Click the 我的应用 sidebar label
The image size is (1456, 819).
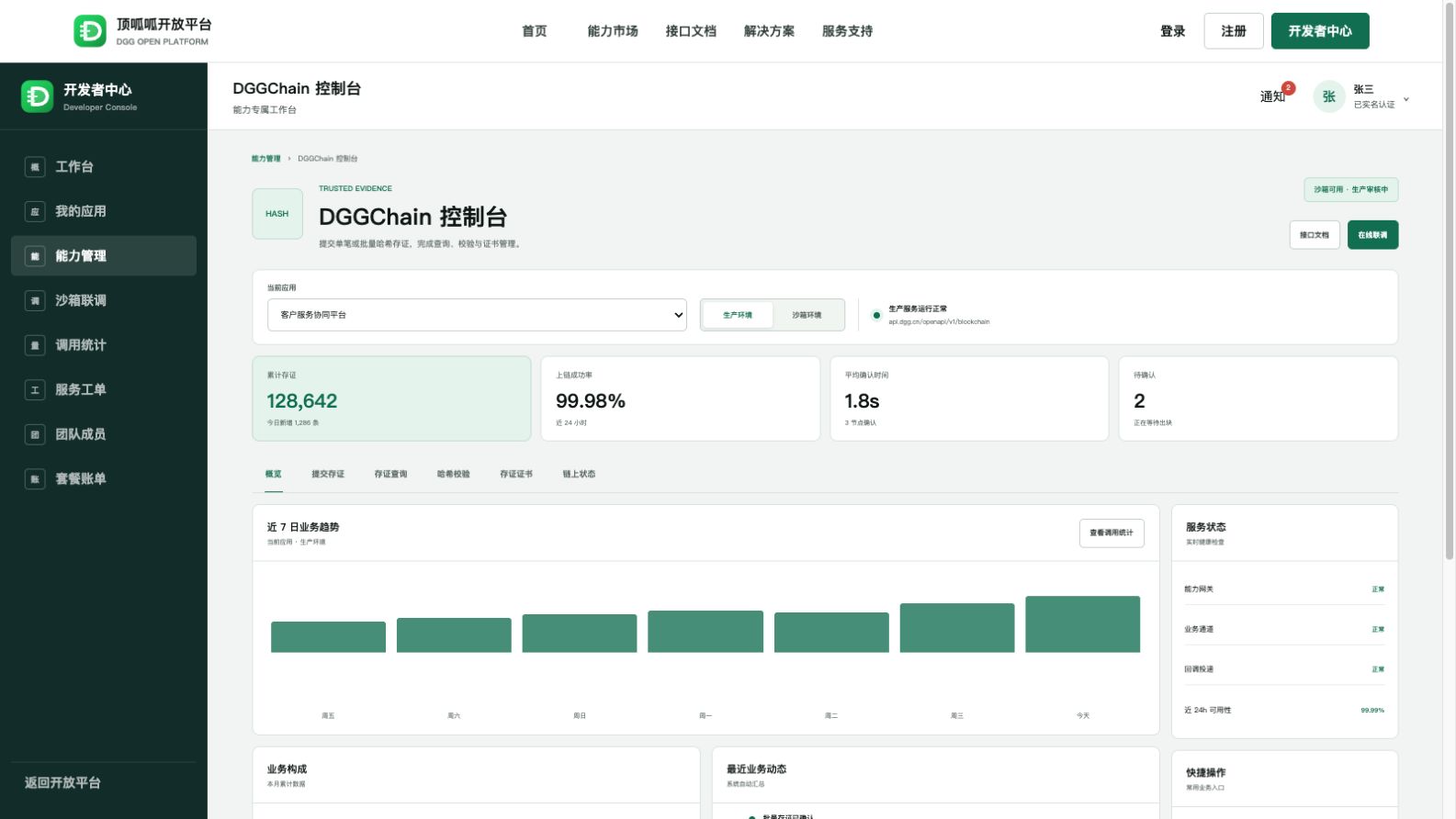[81, 211]
